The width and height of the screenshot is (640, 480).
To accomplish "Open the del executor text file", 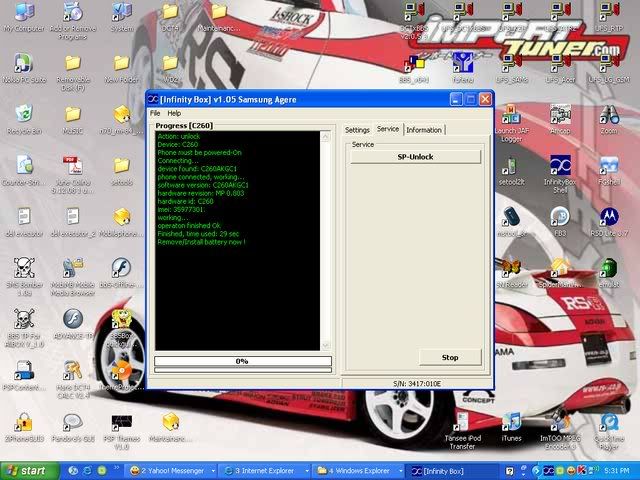I will pos(24,223).
